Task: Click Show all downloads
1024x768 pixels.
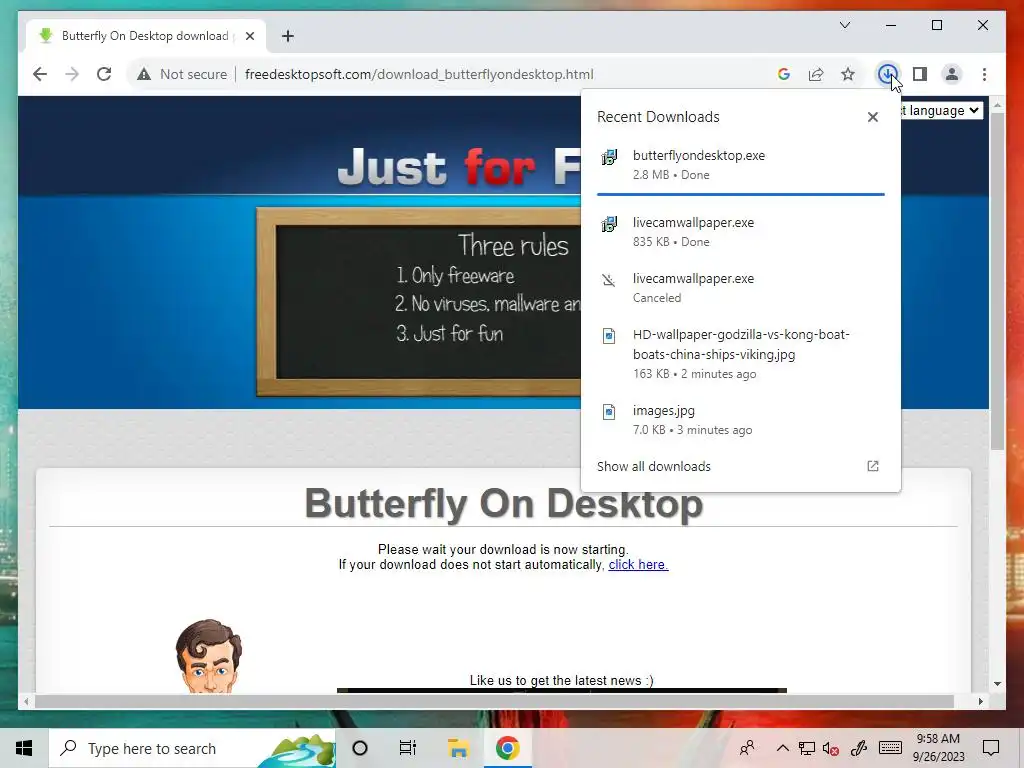Action: 654,466
